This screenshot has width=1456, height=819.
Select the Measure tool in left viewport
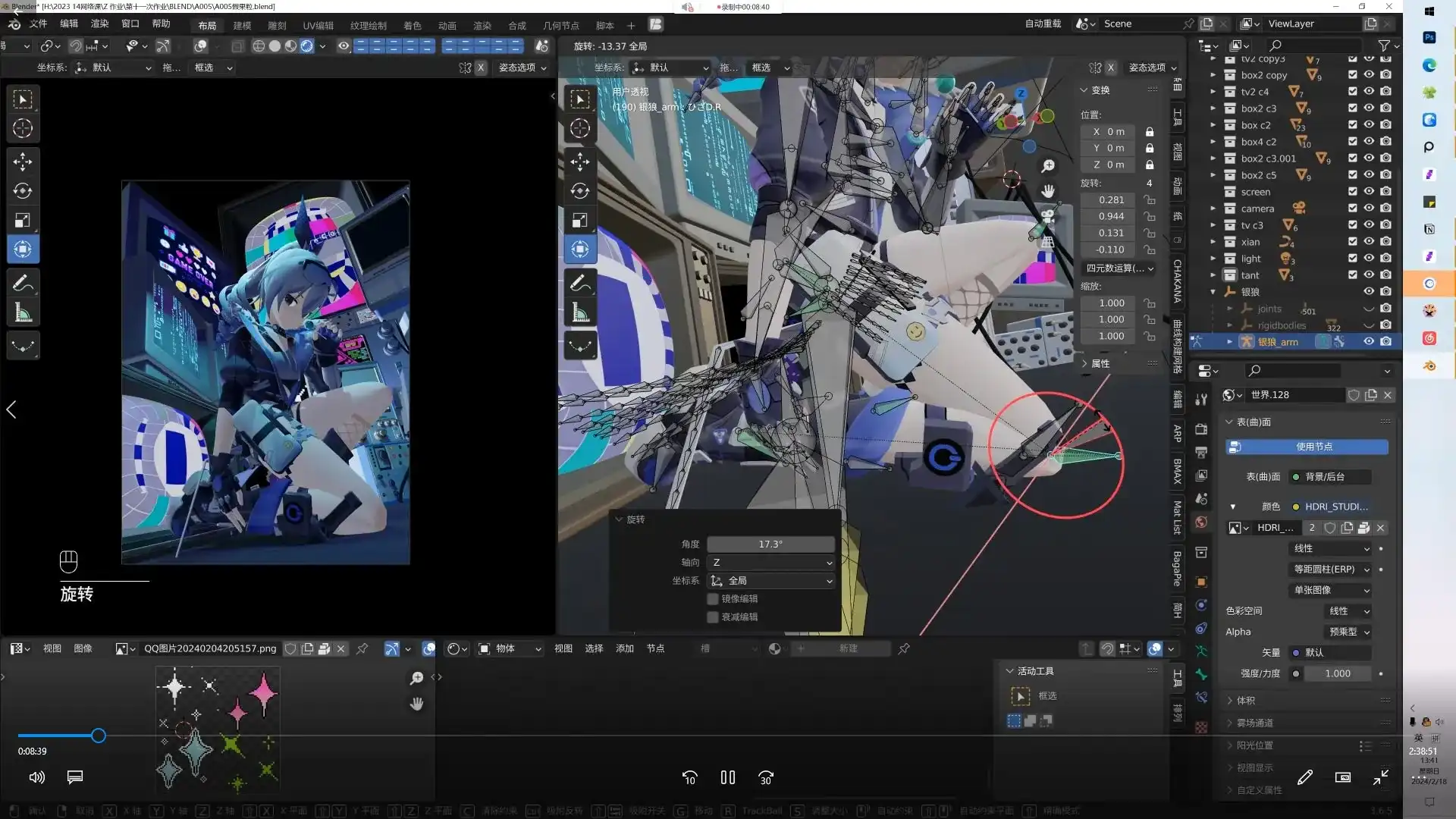pos(23,312)
